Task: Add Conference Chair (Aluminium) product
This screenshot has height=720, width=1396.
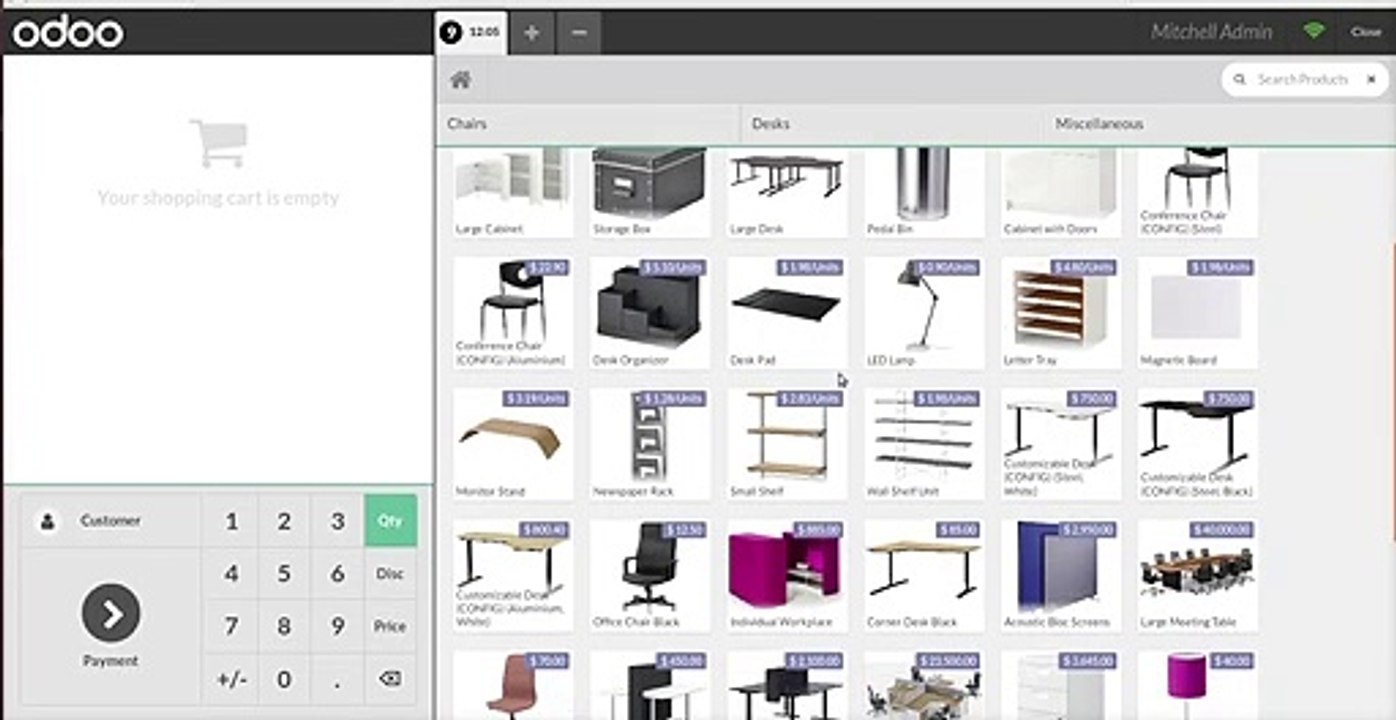Action: tap(513, 313)
